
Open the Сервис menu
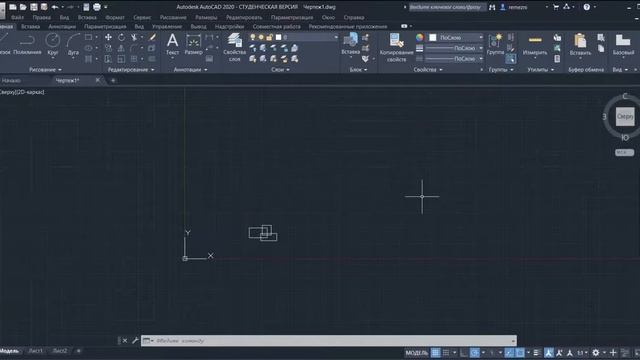point(142,18)
